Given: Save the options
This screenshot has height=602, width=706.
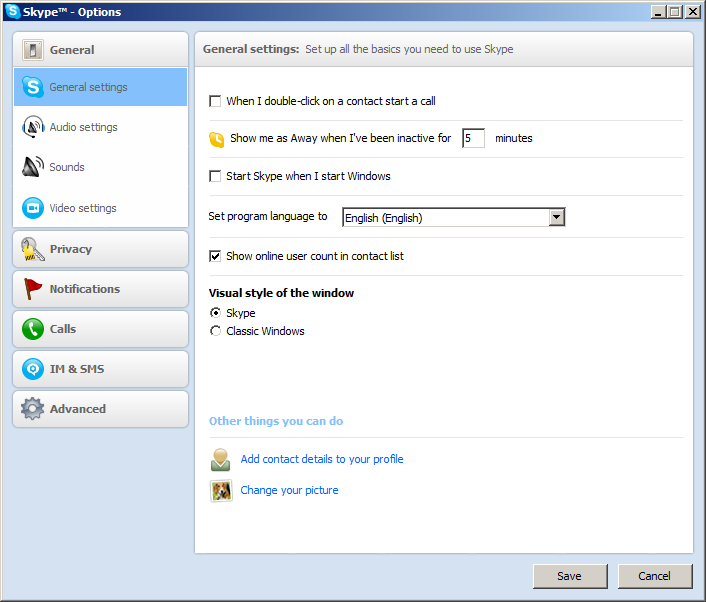Looking at the screenshot, I should pyautogui.click(x=570, y=576).
